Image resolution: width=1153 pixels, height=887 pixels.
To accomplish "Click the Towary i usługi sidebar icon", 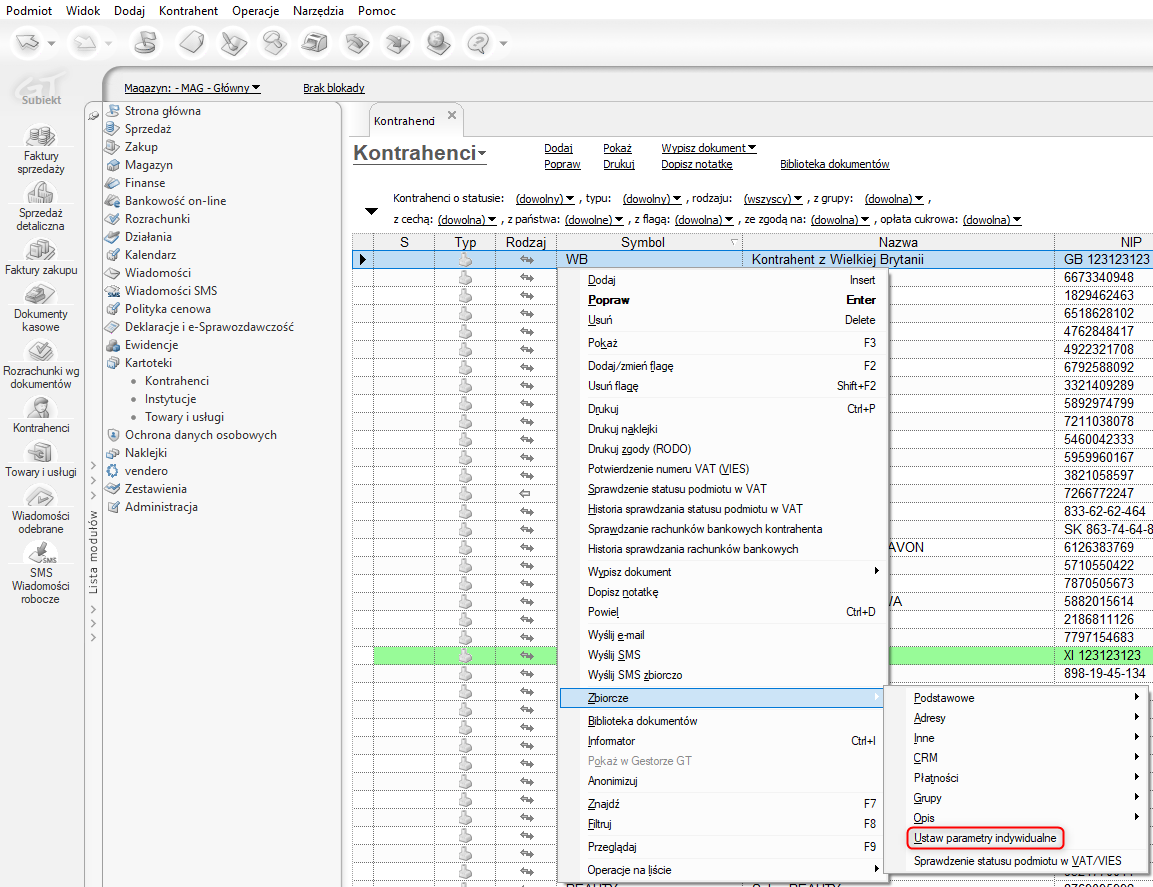I will pyautogui.click(x=40, y=451).
